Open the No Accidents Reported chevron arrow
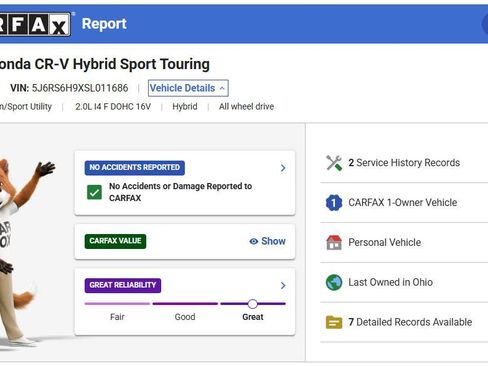488x366 pixels. pos(283,168)
